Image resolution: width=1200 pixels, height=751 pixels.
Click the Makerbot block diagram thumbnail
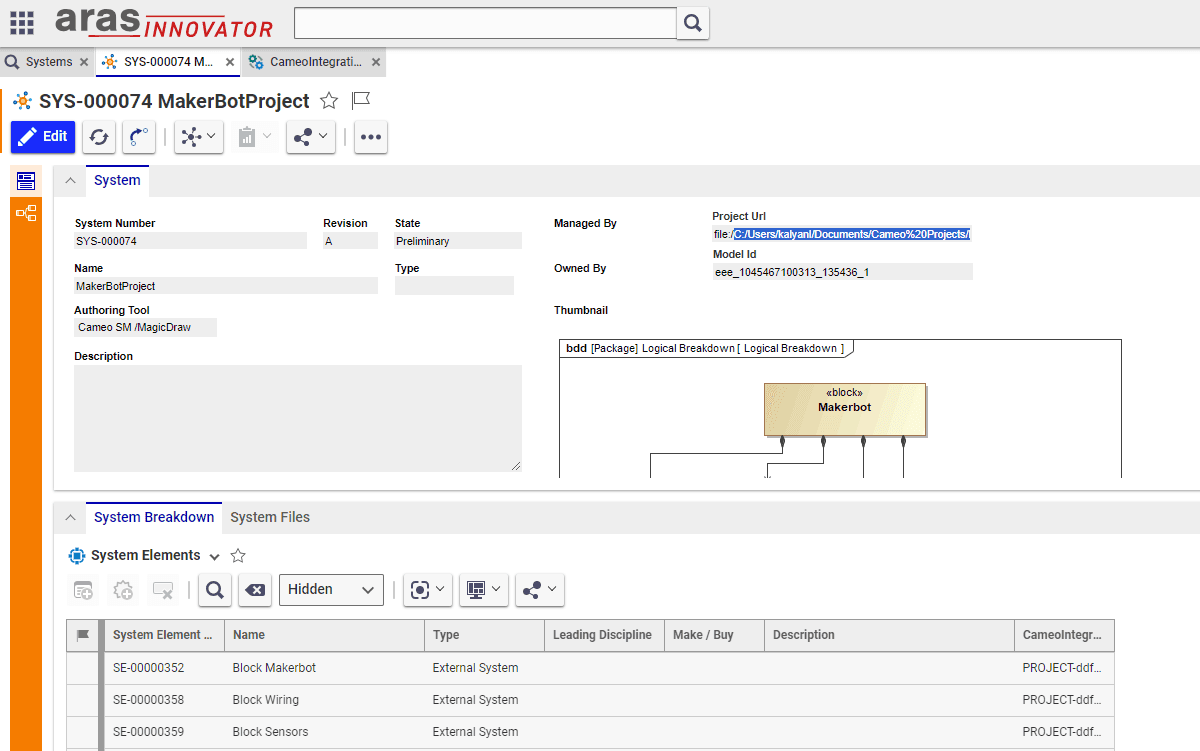pos(840,408)
